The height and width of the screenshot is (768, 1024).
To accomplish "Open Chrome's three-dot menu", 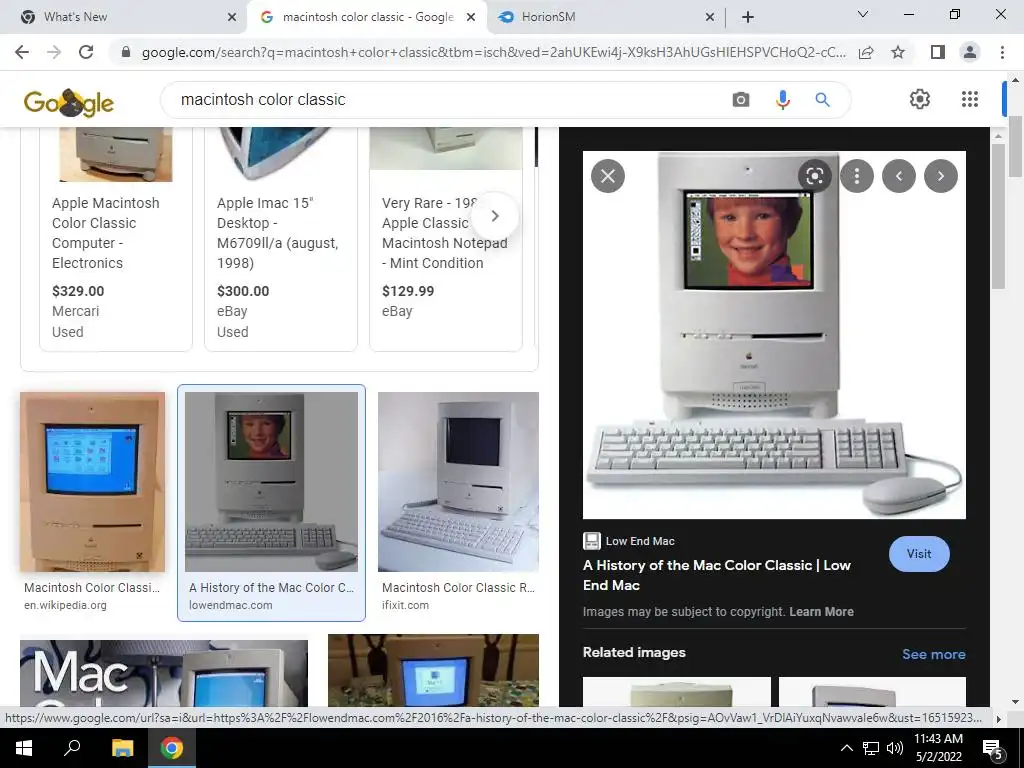I will click(1002, 52).
